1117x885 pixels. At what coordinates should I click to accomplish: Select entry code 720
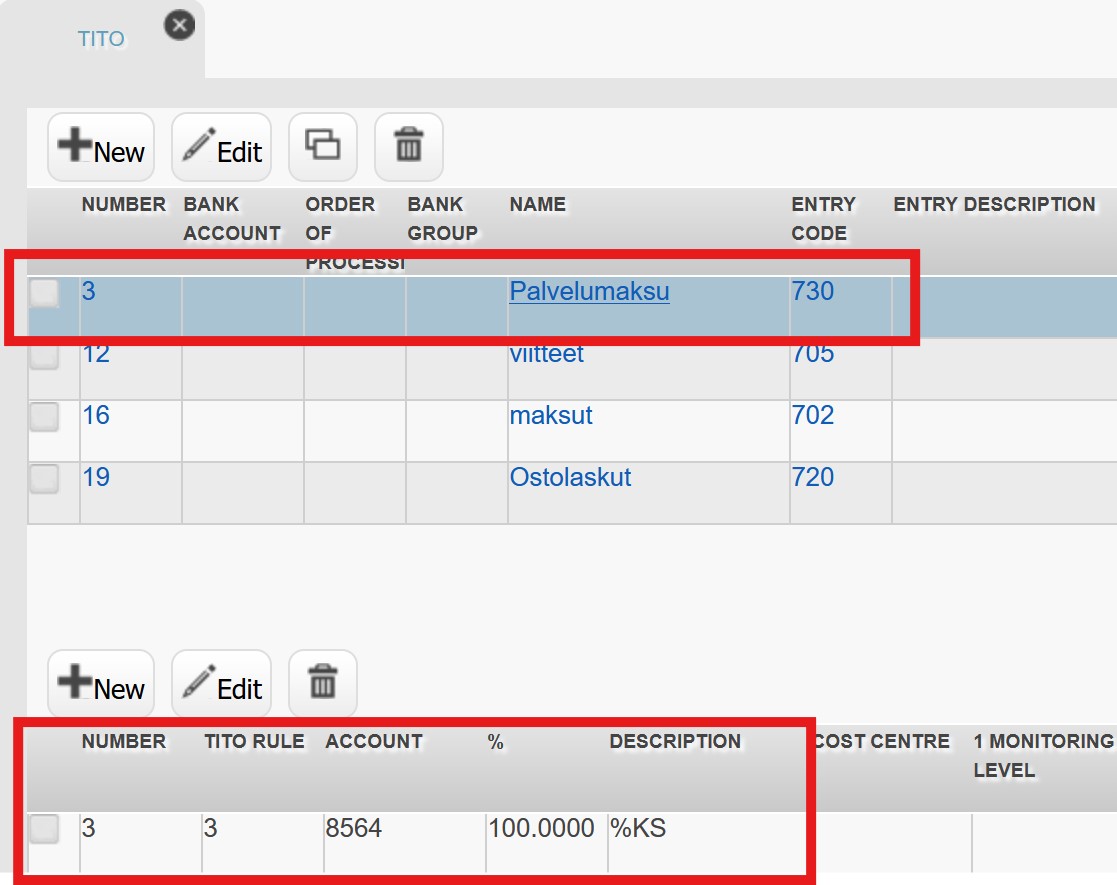[x=812, y=477]
